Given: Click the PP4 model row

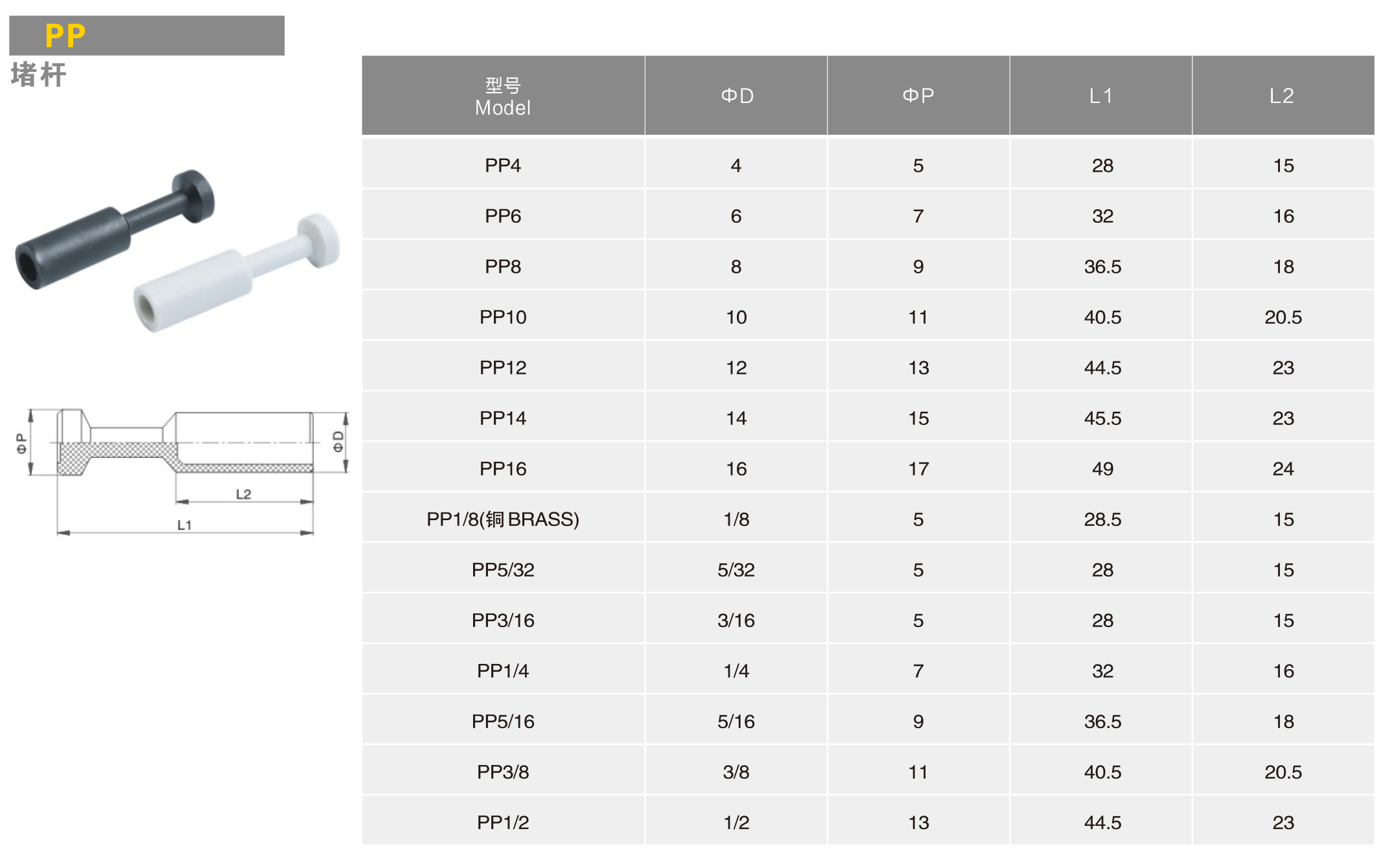Looking at the screenshot, I should [868, 165].
